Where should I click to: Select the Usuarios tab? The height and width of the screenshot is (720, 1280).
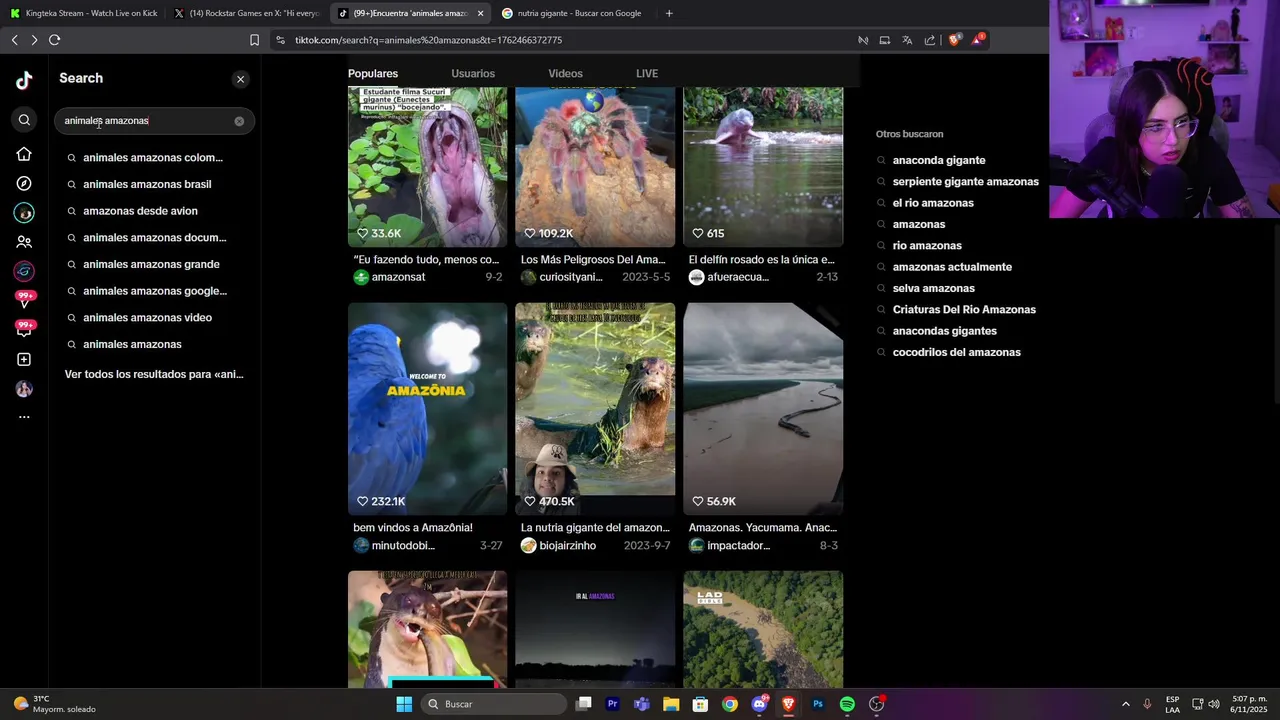[473, 74]
